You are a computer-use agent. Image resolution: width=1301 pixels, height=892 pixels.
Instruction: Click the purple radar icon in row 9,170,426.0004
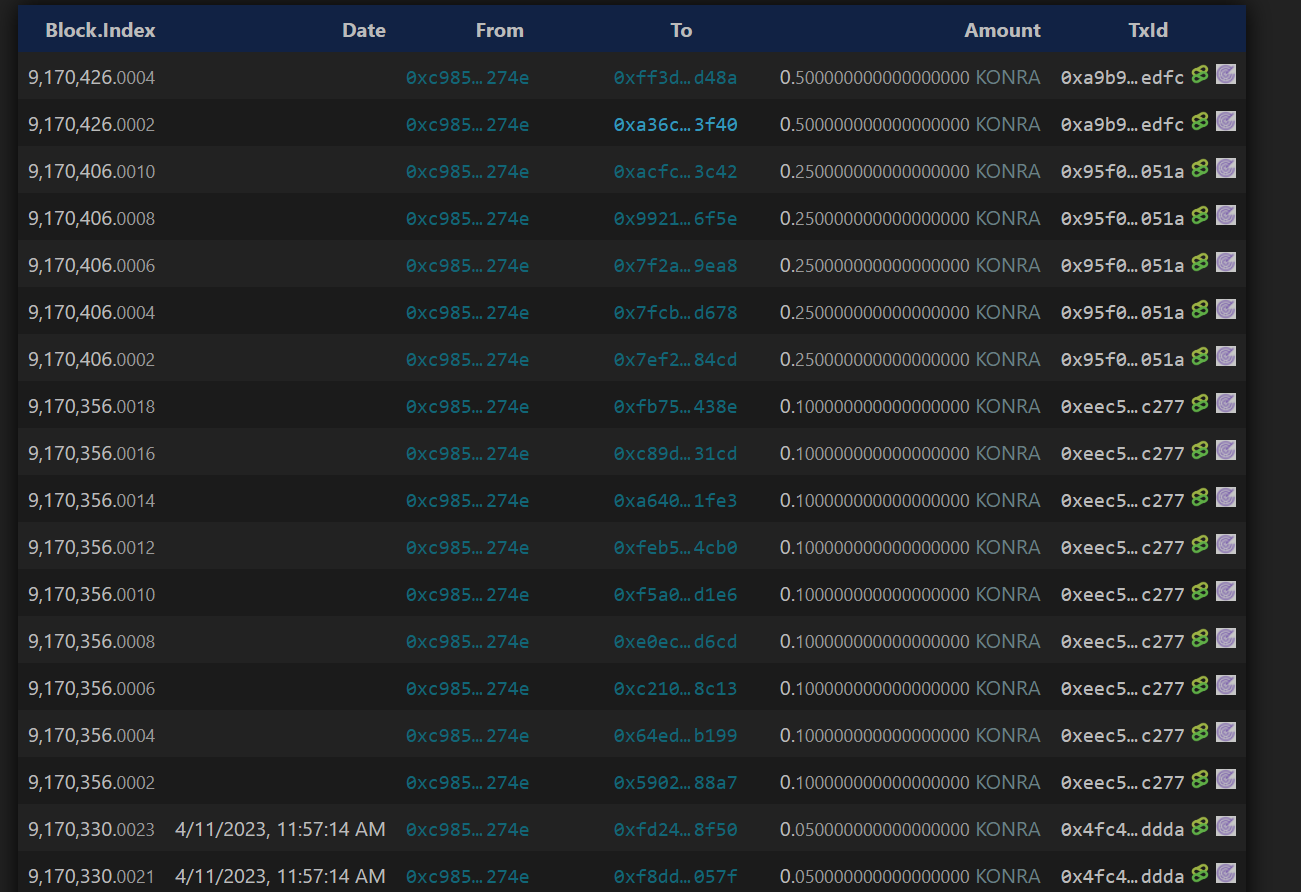1226,74
